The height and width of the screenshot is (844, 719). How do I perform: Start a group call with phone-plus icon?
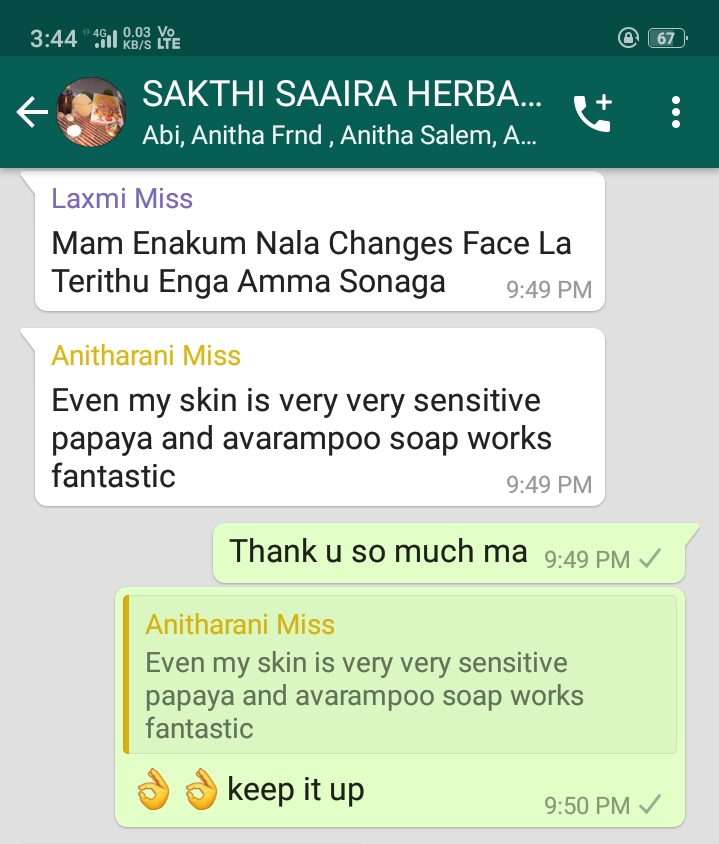tap(593, 112)
